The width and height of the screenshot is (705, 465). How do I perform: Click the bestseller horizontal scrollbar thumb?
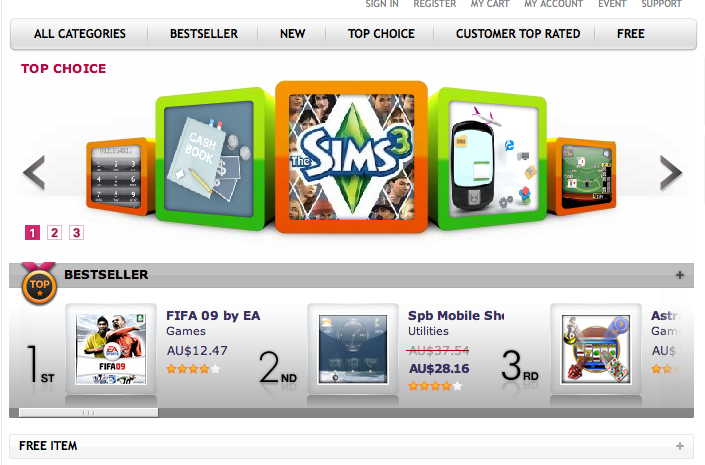pos(89,412)
